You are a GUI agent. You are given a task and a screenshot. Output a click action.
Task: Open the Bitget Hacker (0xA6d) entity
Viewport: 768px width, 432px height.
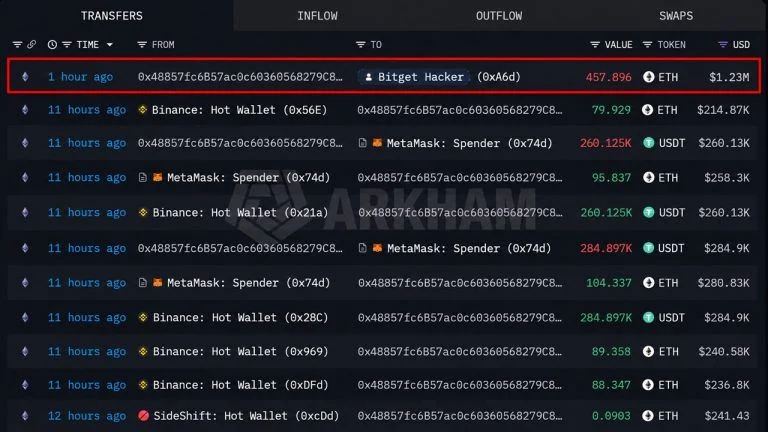(x=439, y=77)
